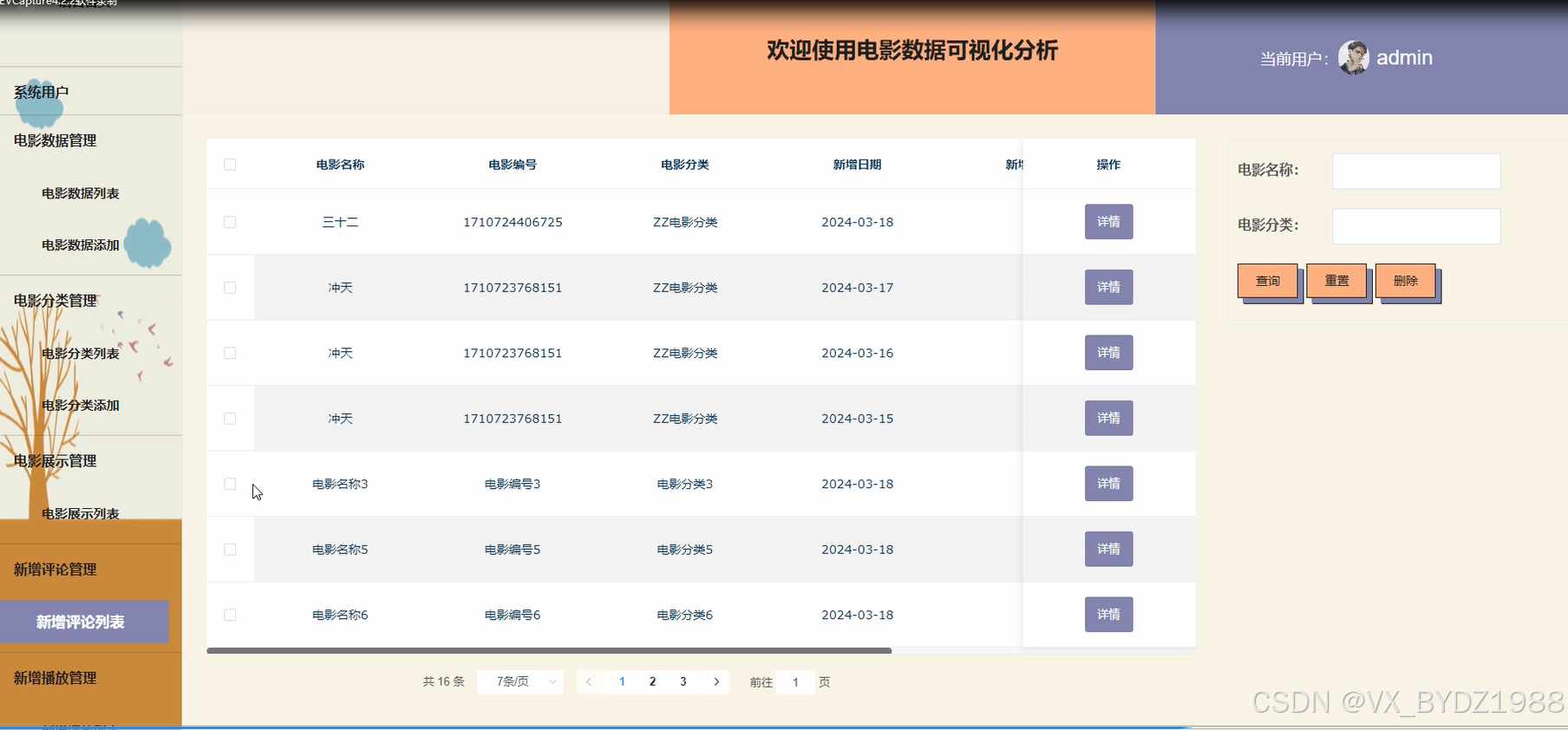Viewport: 1568px width, 730px height.
Task: Check the 电影名称6 row checkbox
Action: point(230,615)
